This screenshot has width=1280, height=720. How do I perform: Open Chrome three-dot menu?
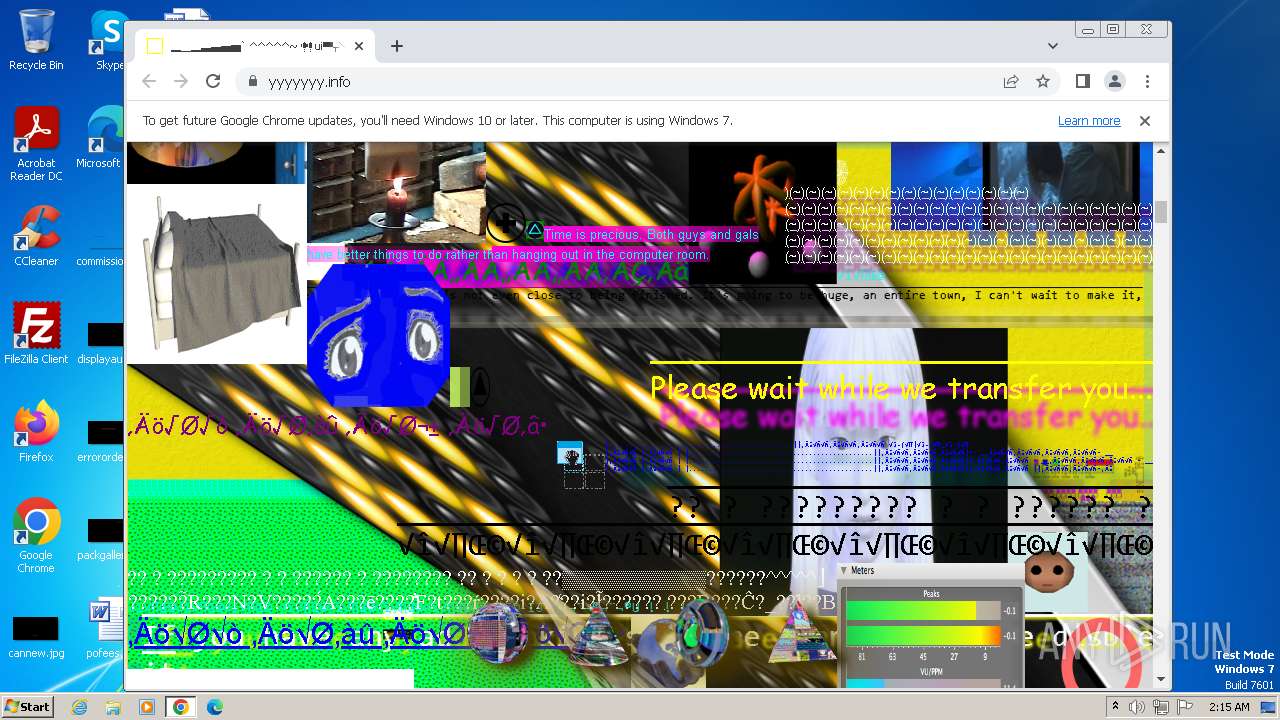point(1147,81)
